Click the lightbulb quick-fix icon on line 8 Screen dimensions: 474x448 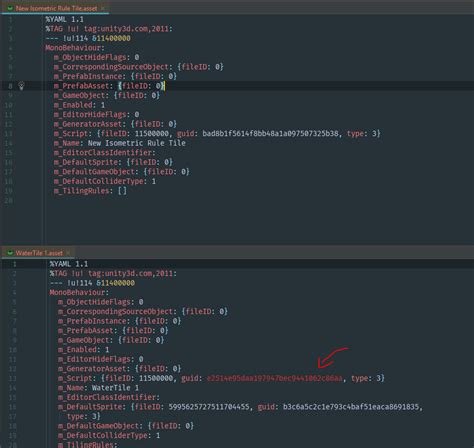click(21, 86)
